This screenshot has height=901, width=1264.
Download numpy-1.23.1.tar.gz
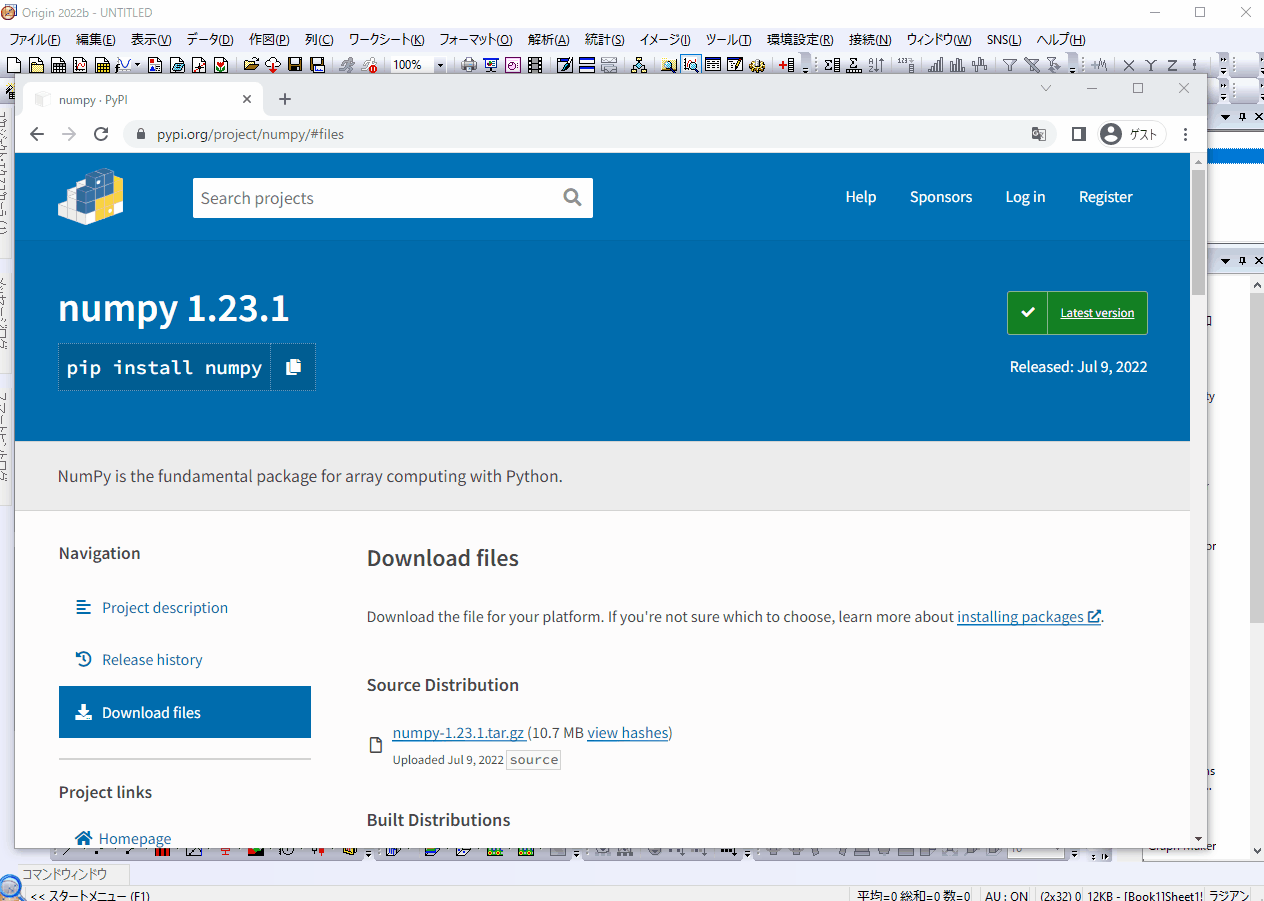[x=458, y=733]
